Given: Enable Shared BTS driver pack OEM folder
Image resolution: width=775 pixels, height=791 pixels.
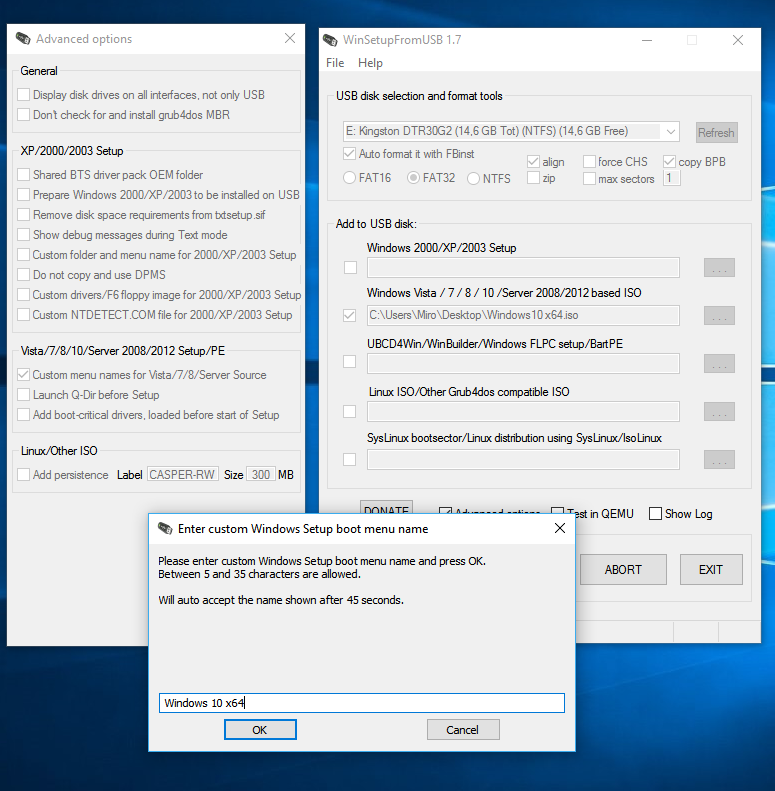Looking at the screenshot, I should tap(23, 175).
